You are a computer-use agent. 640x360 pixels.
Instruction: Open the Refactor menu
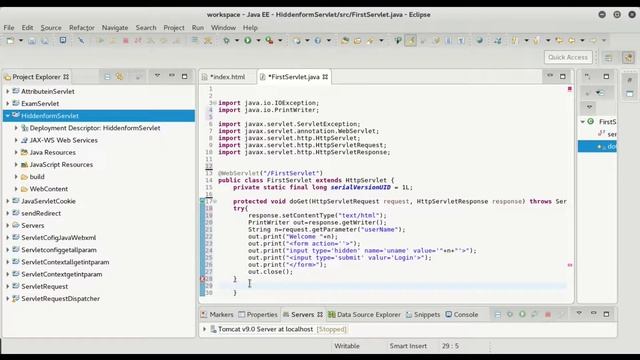pyautogui.click(x=82, y=28)
